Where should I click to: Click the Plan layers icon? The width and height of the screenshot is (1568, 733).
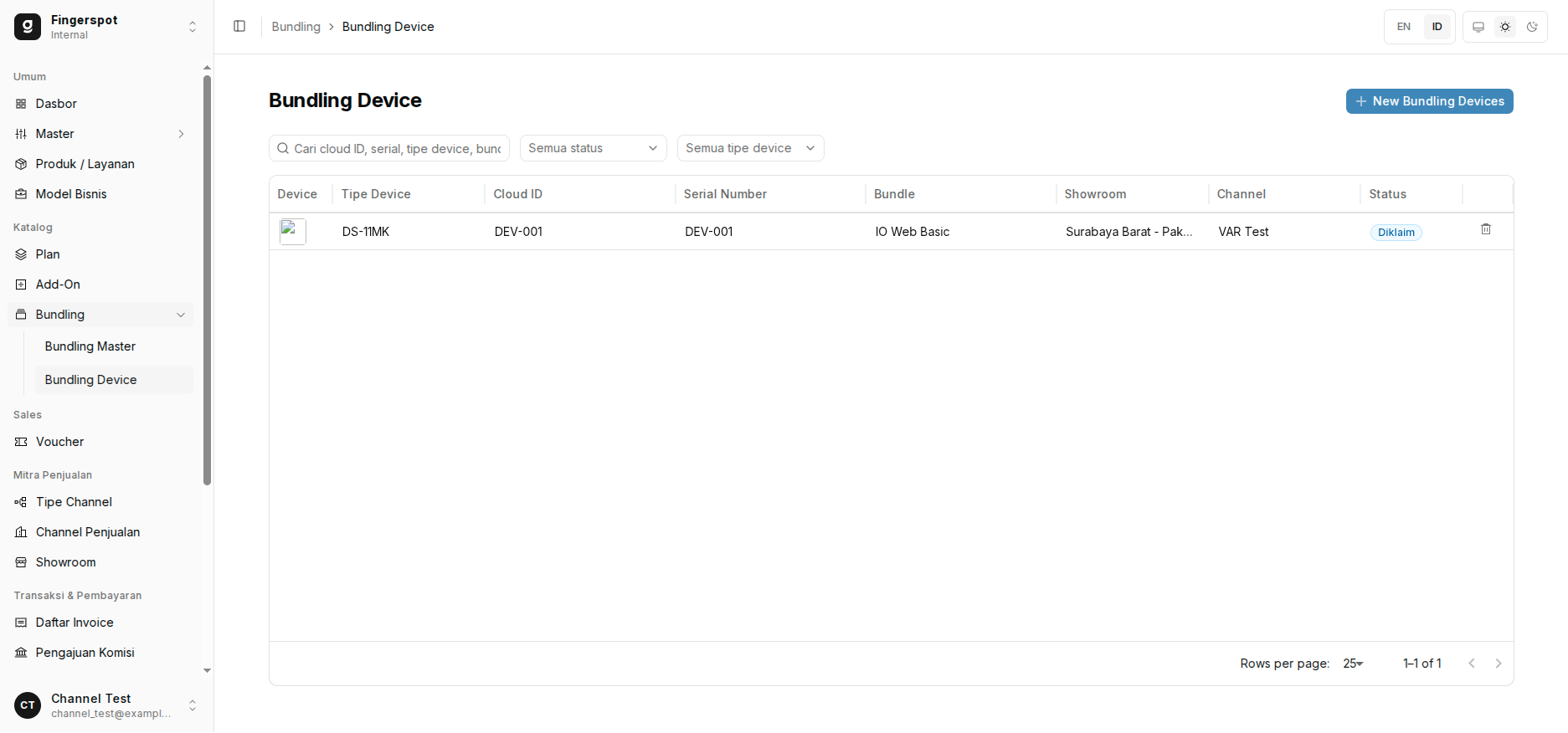[21, 254]
